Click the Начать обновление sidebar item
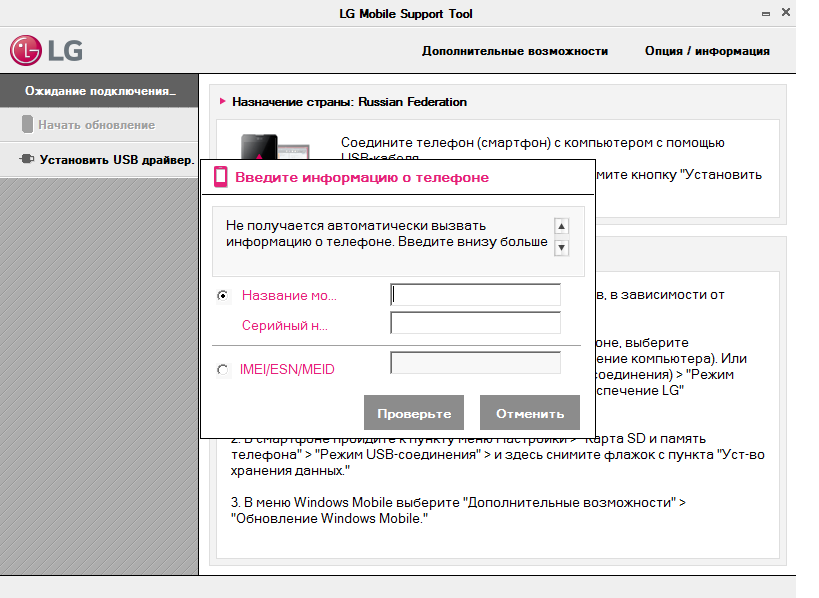The height and width of the screenshot is (598, 819). pos(97,125)
